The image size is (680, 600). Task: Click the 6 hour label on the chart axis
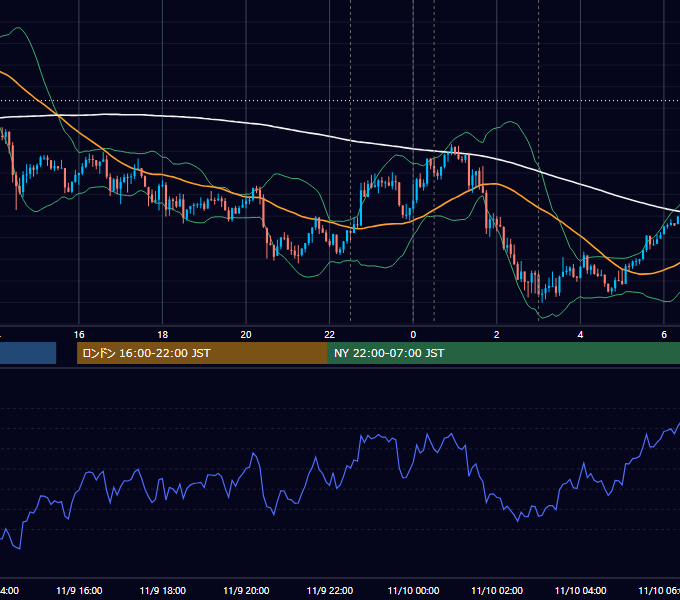(664, 335)
